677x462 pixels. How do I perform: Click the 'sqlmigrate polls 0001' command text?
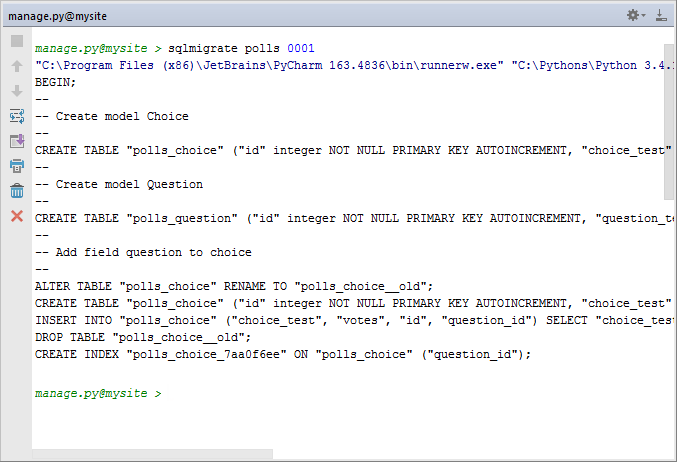pos(241,48)
